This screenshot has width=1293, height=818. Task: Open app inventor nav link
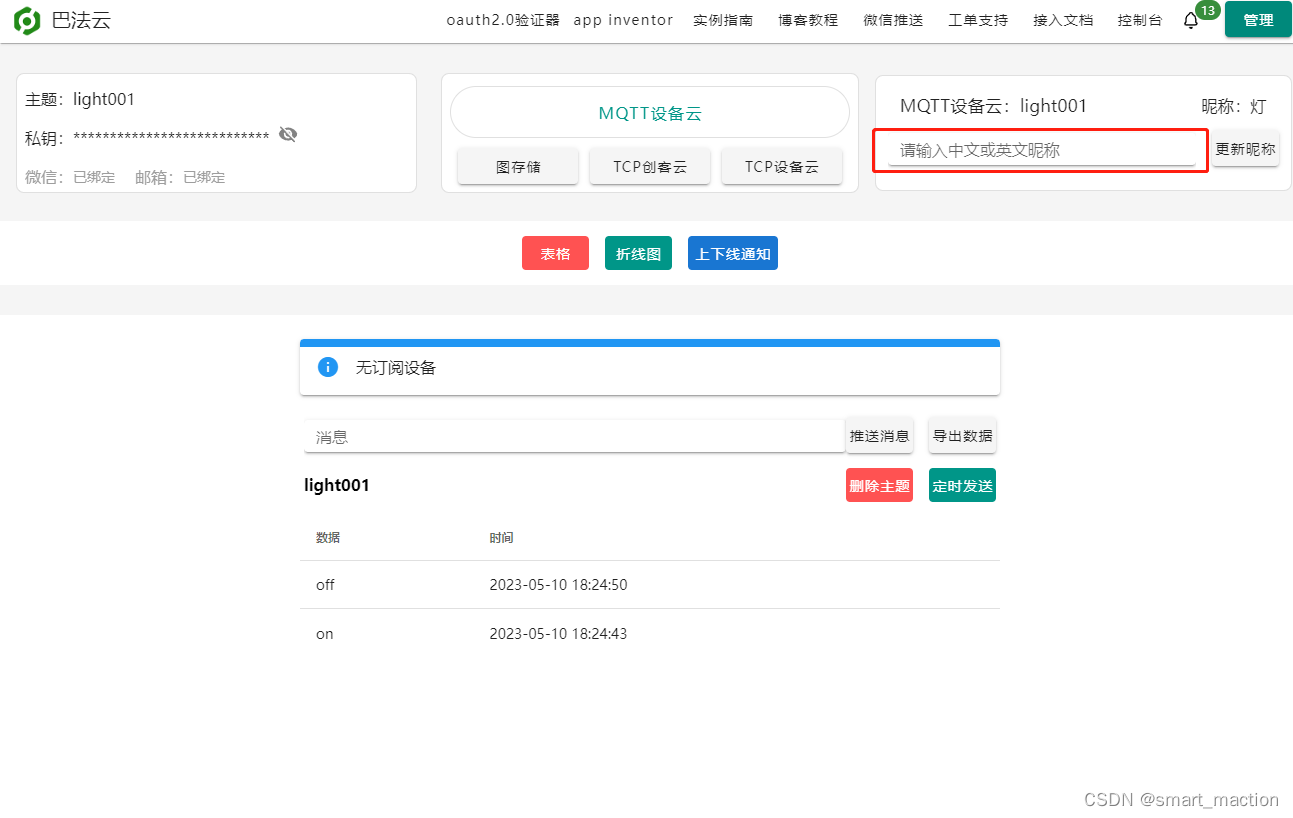tap(623, 20)
